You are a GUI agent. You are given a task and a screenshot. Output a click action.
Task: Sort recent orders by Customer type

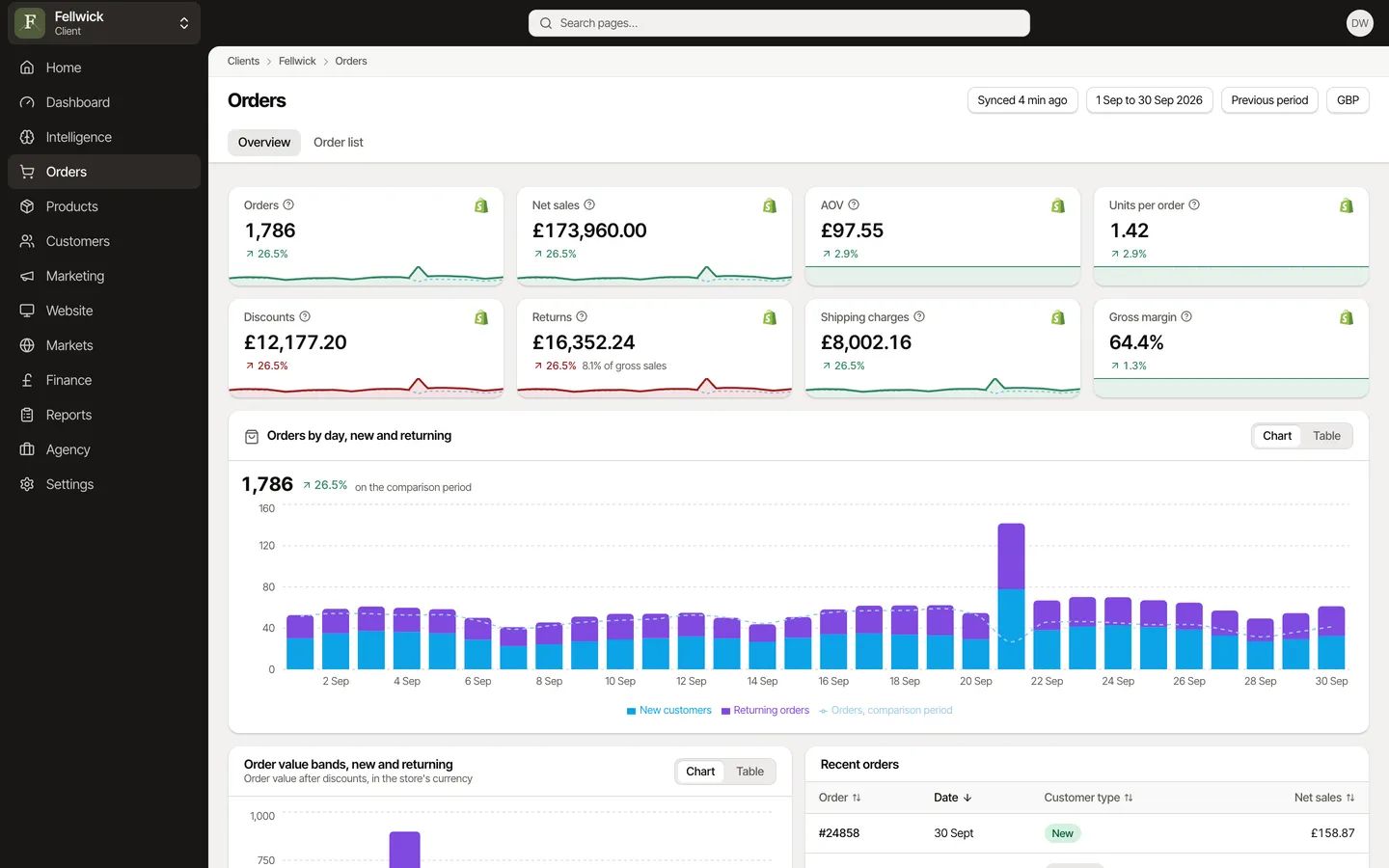coord(1088,798)
